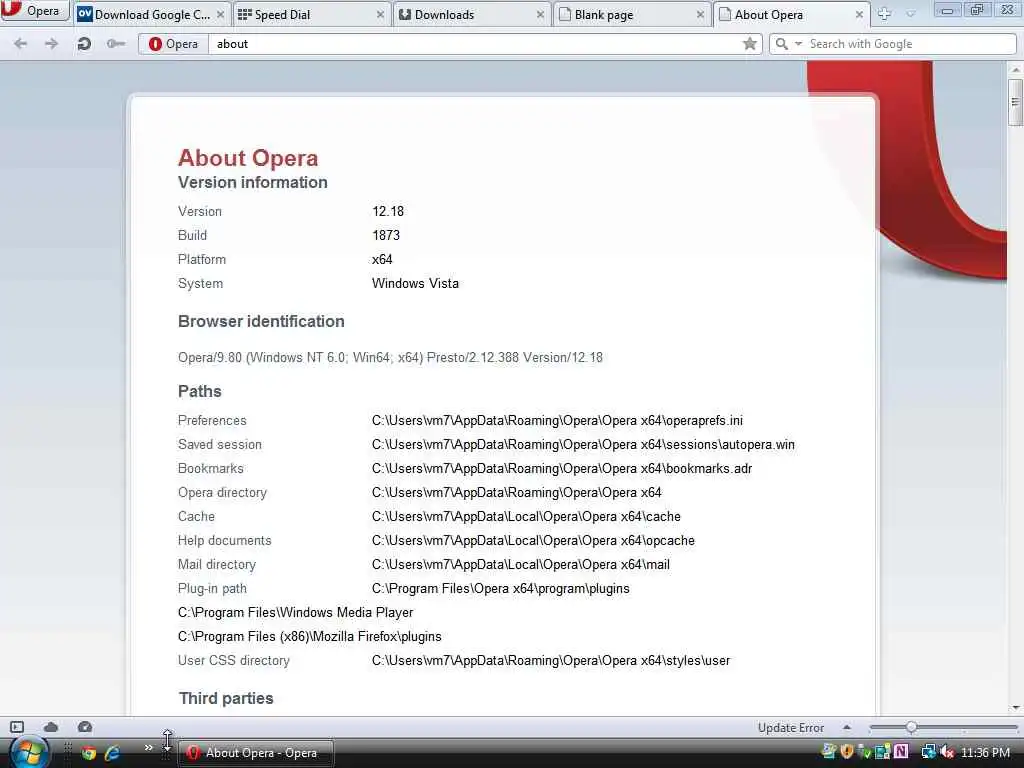Screen dimensions: 1024x768
Task: Click About Opera - Opera taskbar button
Action: pyautogui.click(x=257, y=753)
